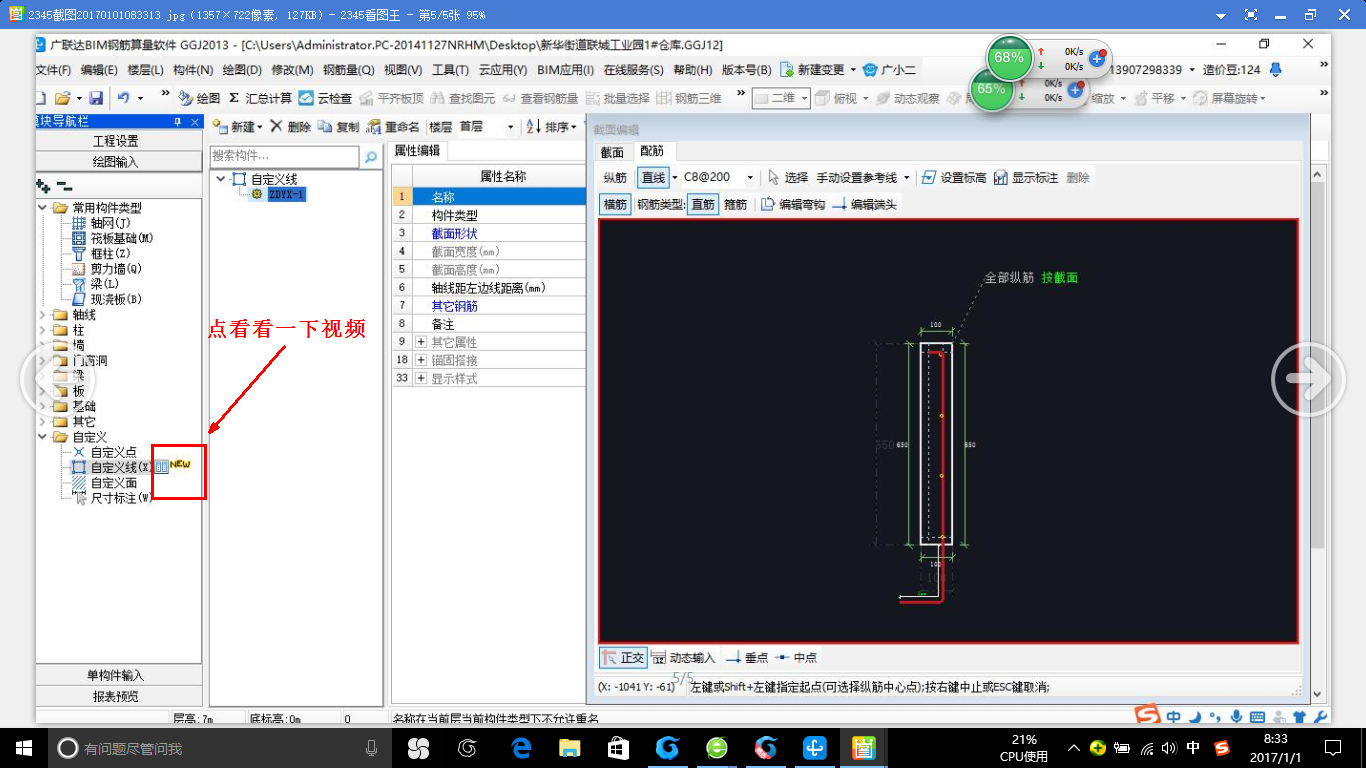
Task: Expand the 基础 folder node
Action: point(43,406)
